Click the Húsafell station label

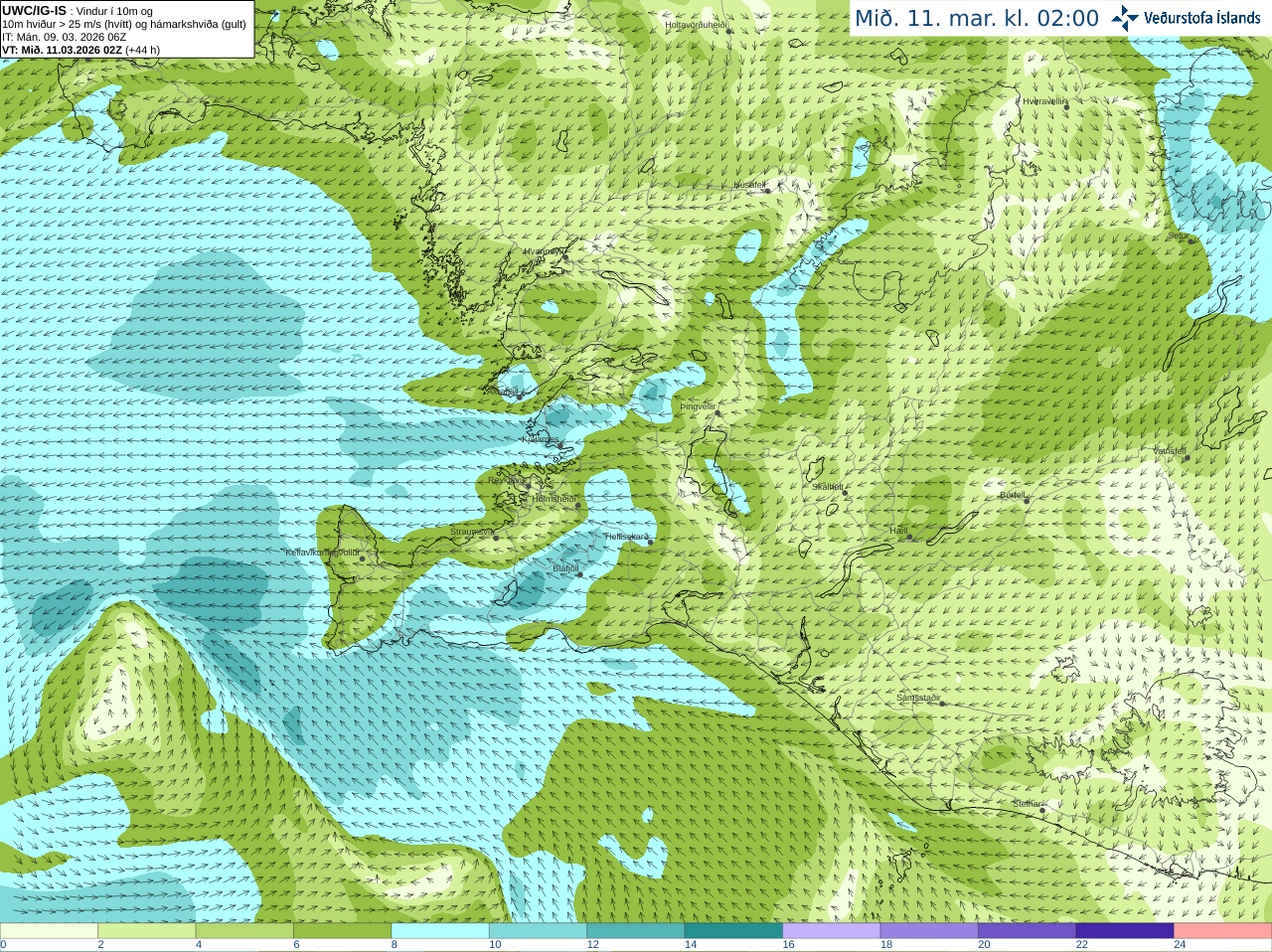click(x=749, y=185)
